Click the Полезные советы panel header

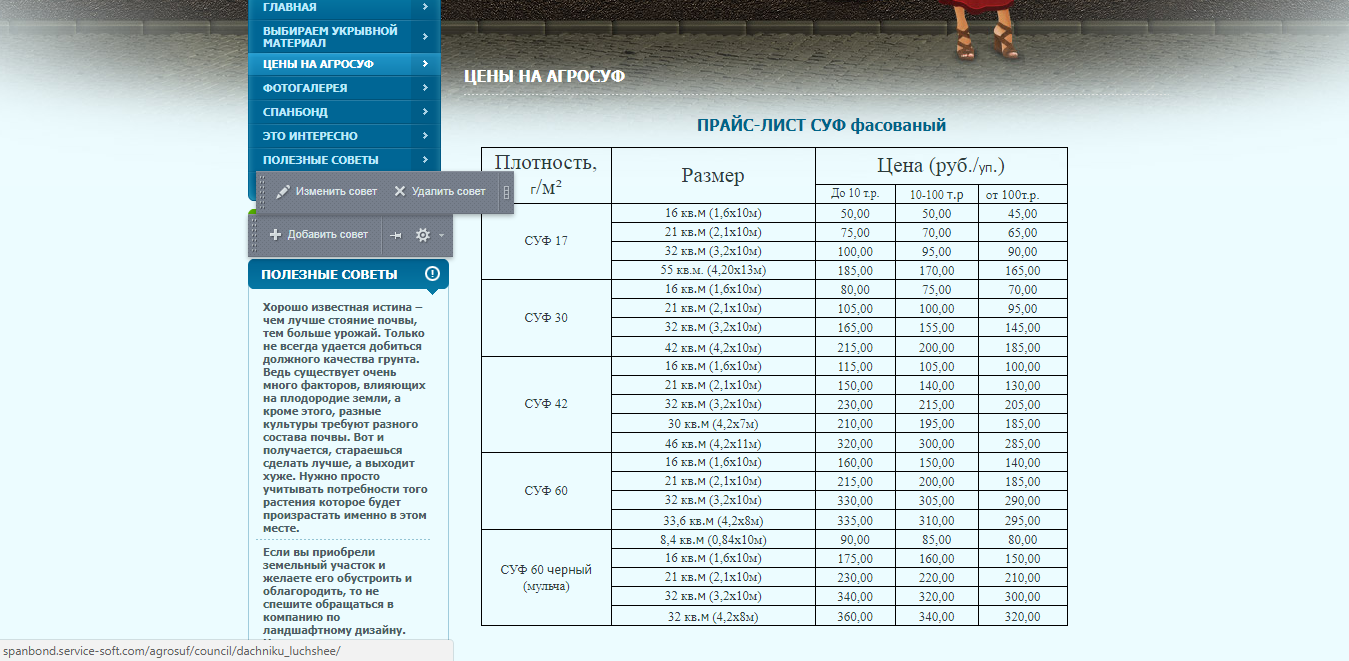[x=348, y=274]
